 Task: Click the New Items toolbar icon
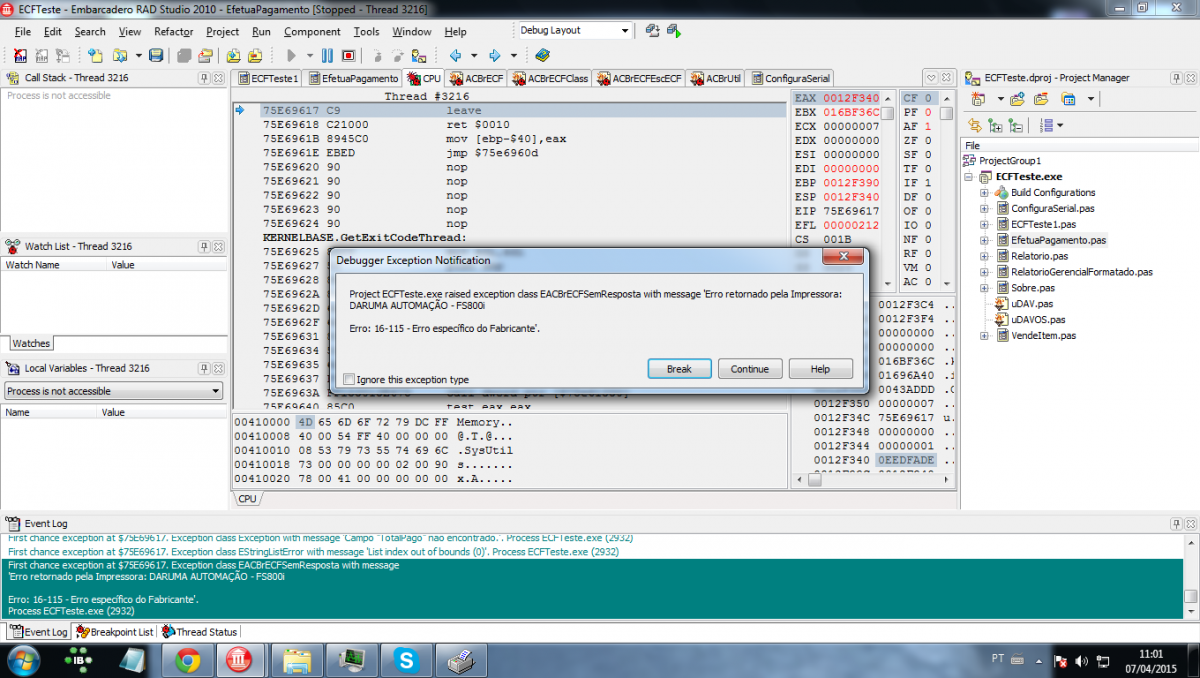pyautogui.click(x=95, y=55)
